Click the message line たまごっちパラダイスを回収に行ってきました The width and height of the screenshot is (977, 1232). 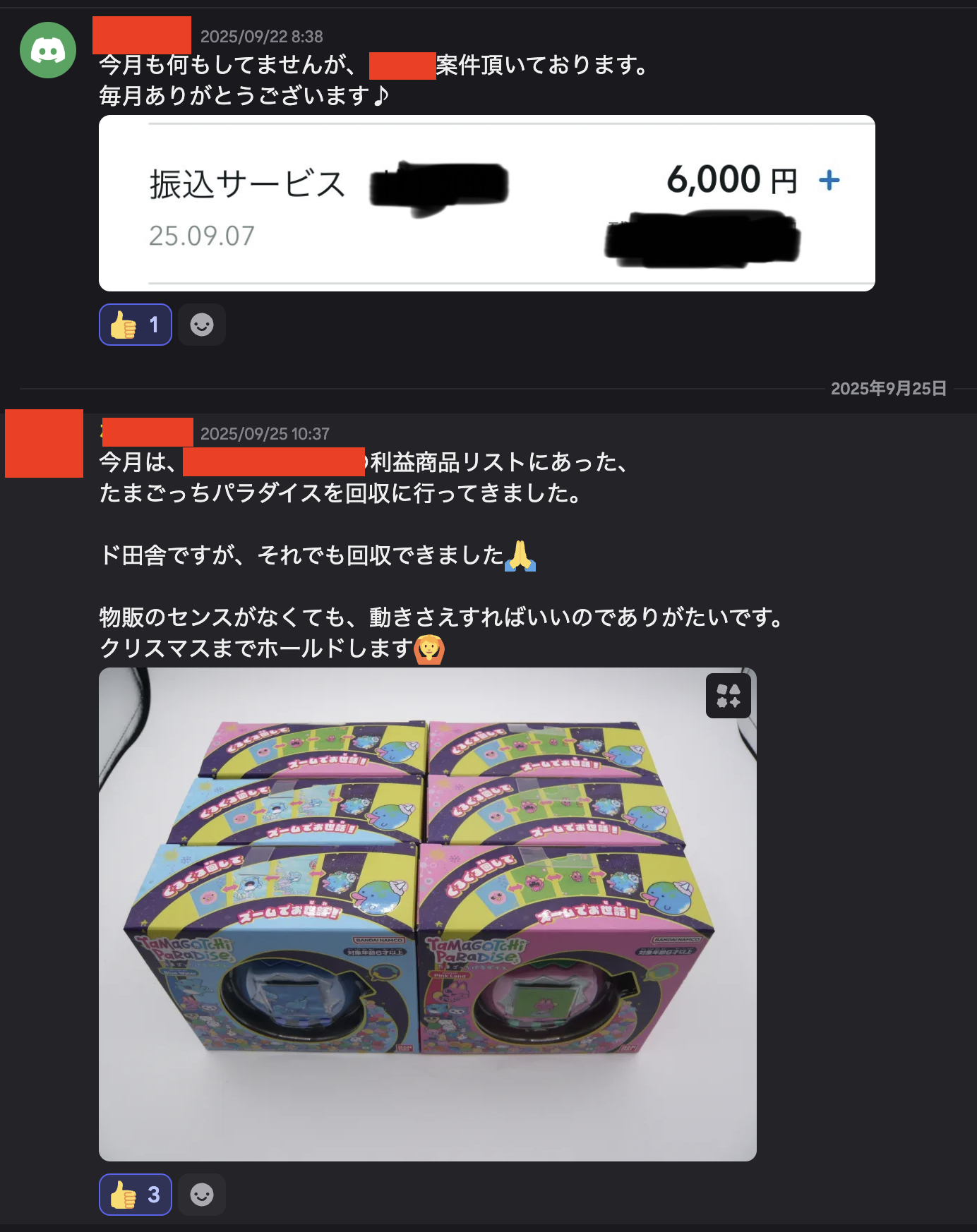340,493
